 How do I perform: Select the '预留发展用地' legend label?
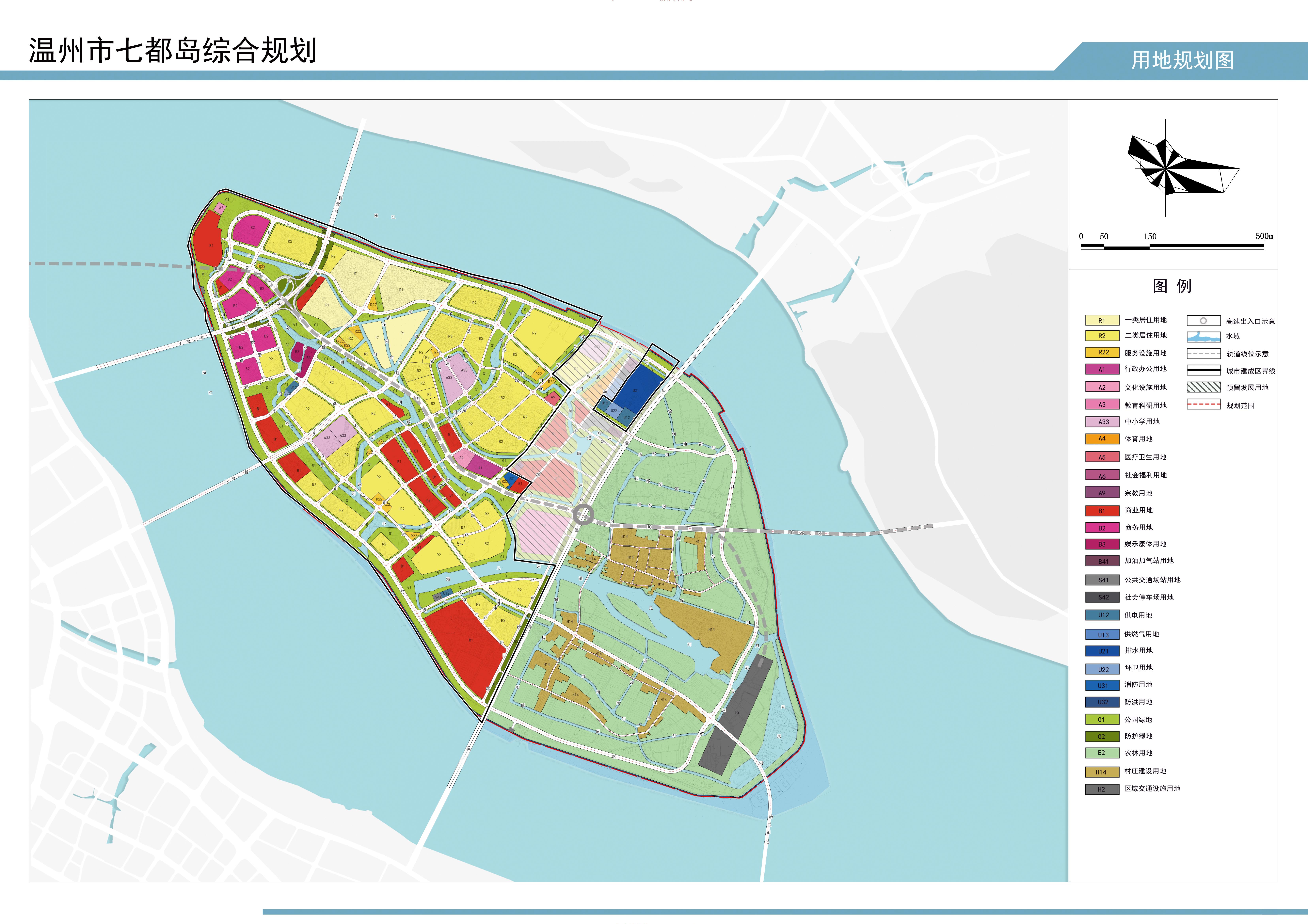point(1248,387)
